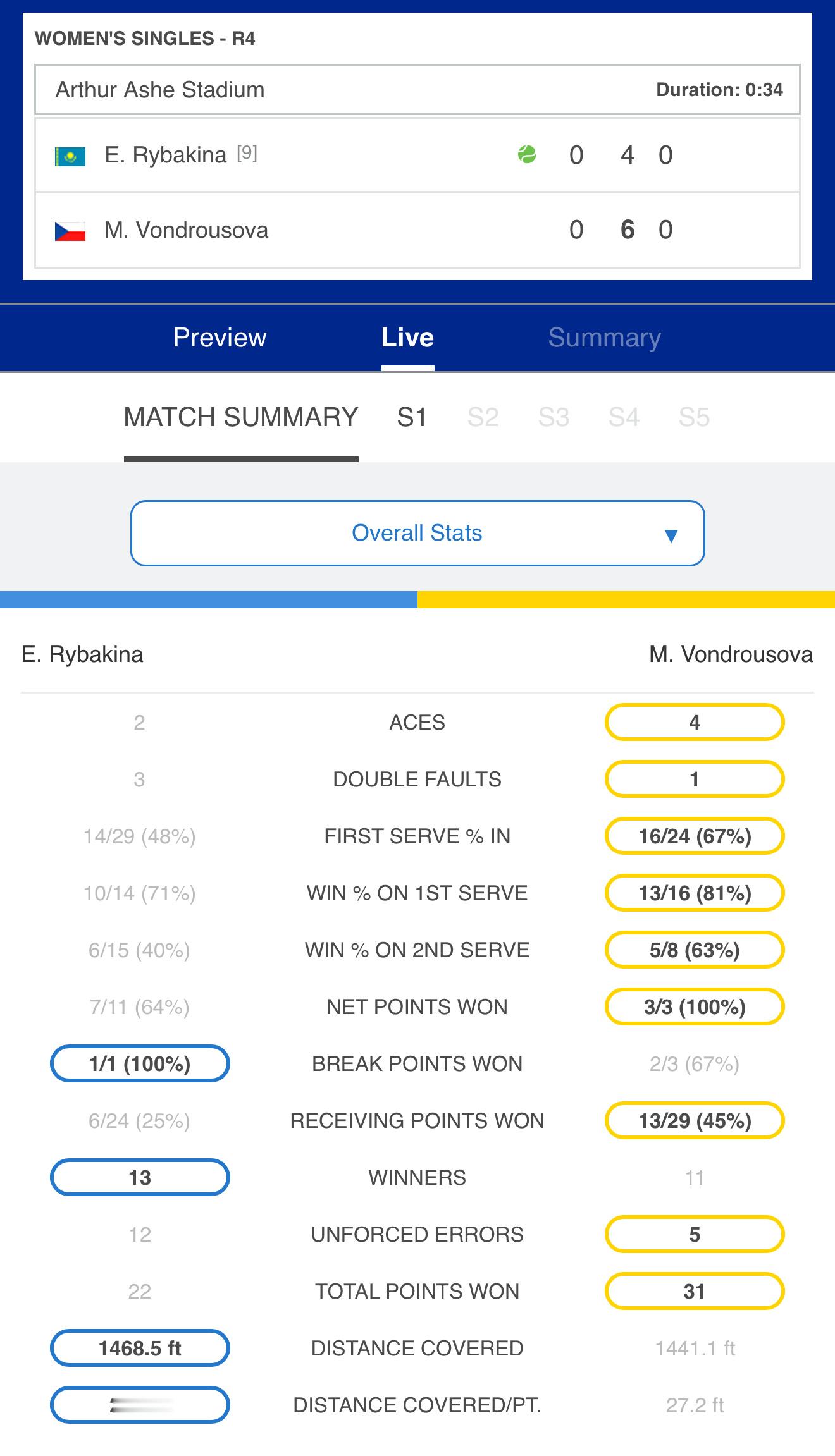
Task: Click the highlighted Aces value 4
Action: [x=695, y=722]
